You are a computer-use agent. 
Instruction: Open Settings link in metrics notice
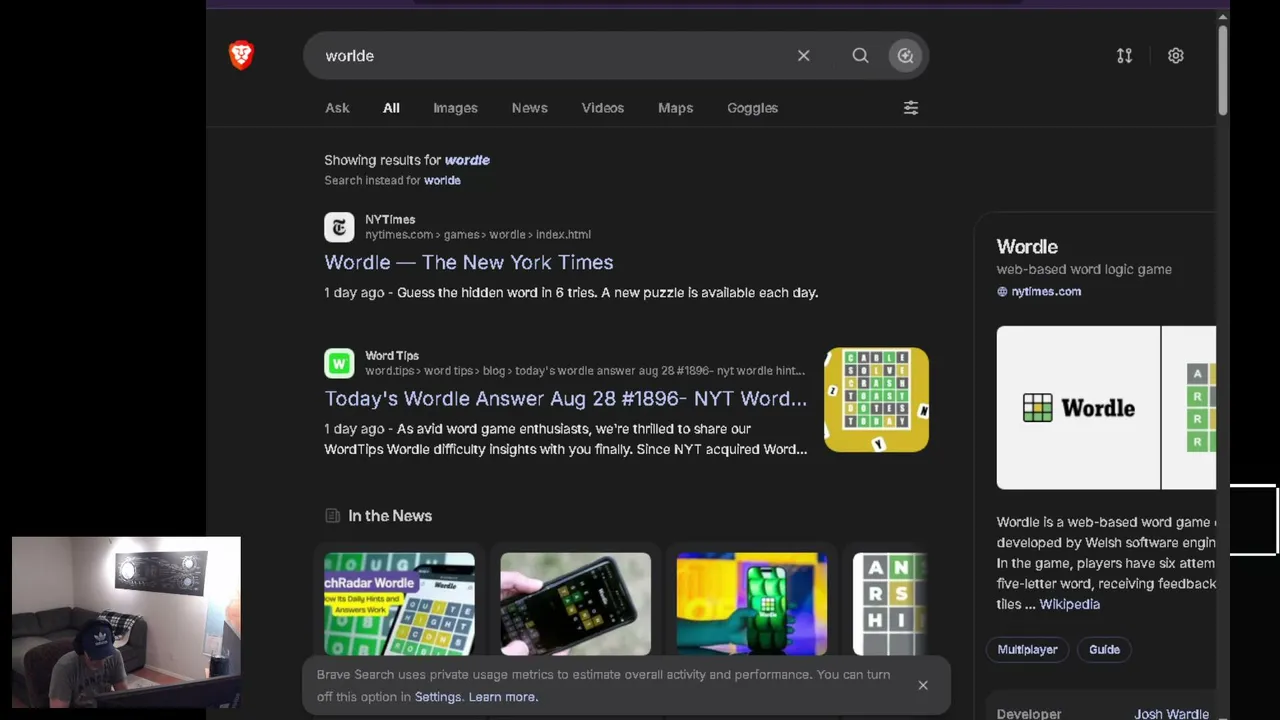(438, 697)
